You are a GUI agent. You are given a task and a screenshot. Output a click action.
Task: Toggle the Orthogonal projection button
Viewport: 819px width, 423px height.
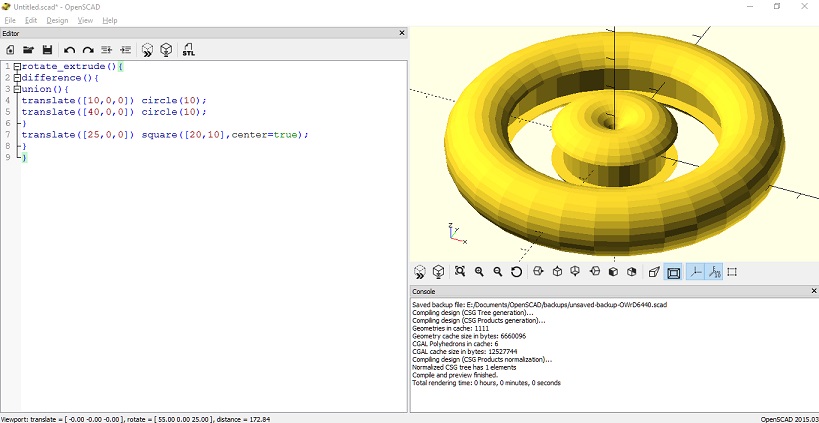tap(673, 272)
